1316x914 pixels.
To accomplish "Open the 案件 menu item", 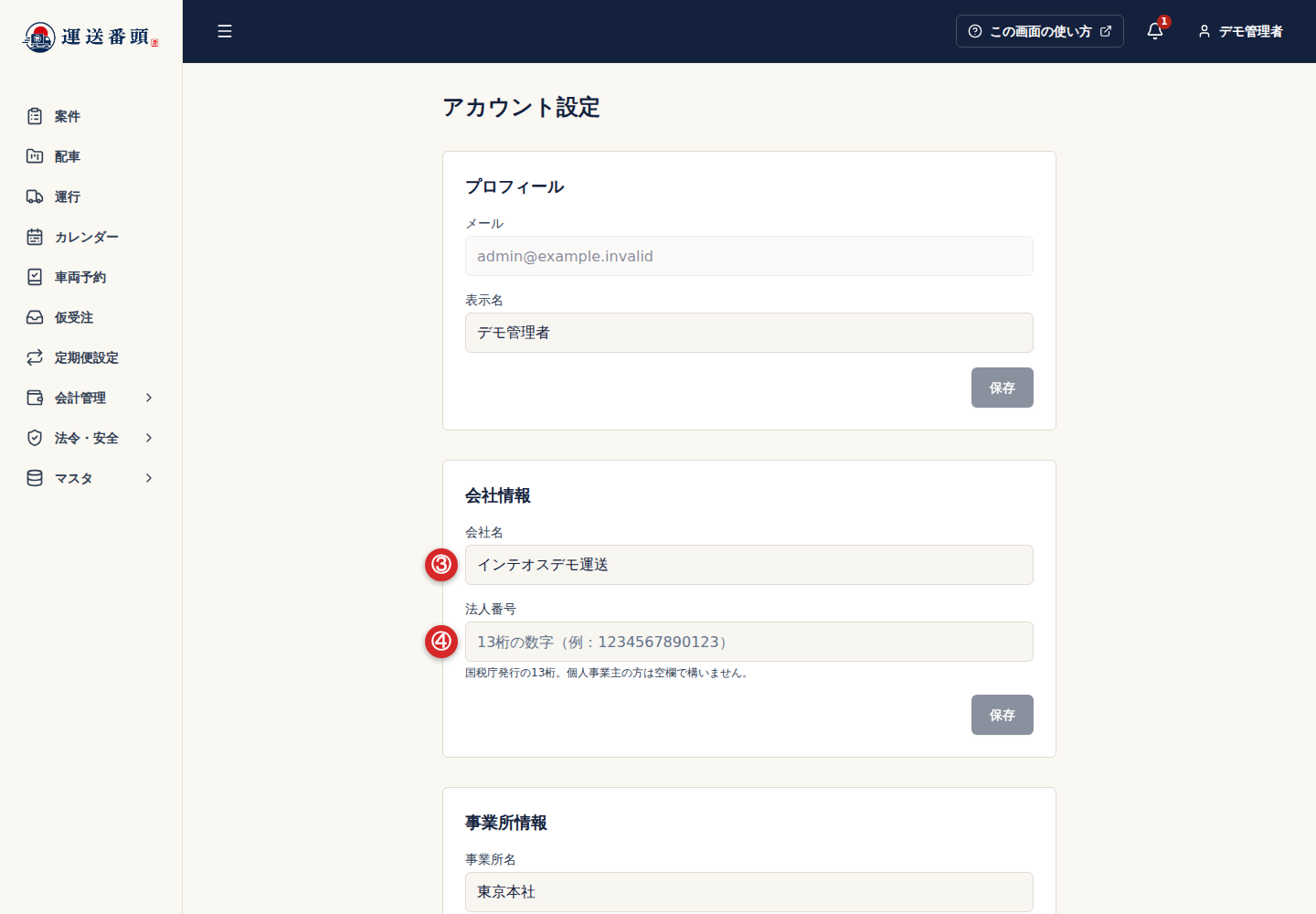I will (90, 116).
